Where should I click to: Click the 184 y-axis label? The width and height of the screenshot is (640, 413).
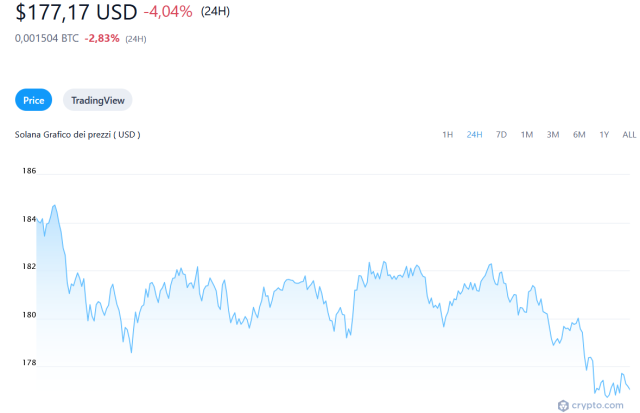click(29, 219)
